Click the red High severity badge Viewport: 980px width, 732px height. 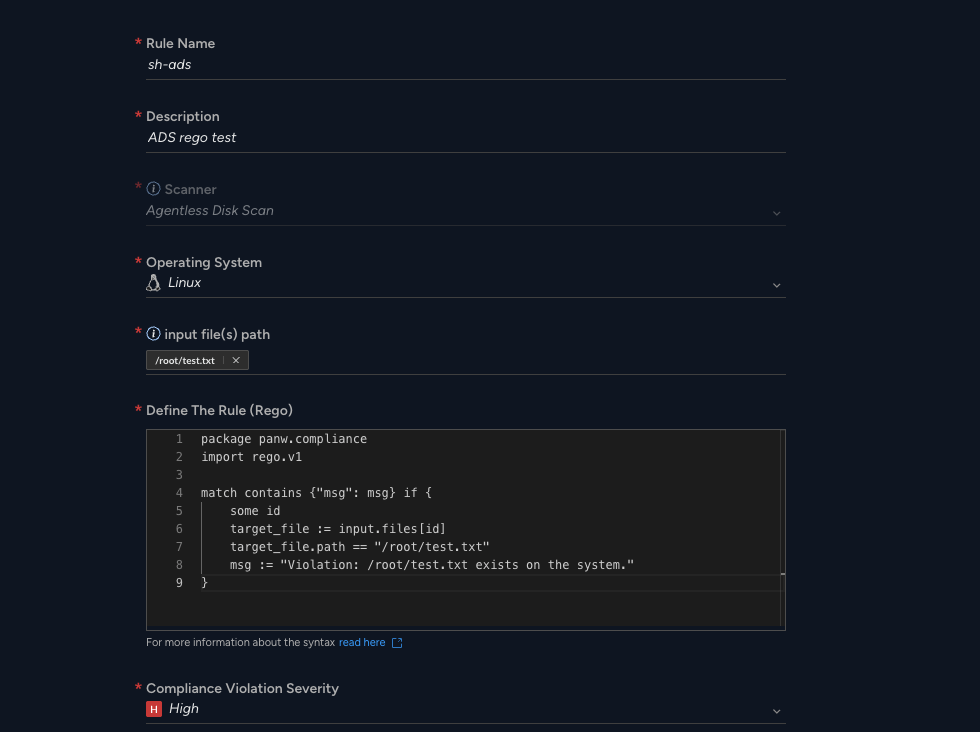(154, 709)
